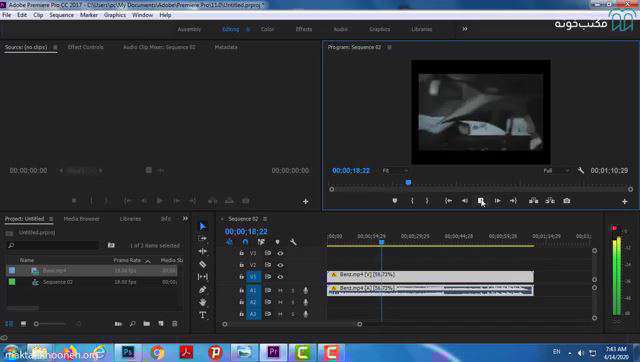Select the Pen tool
Screen dimensions: 640x362
[202, 289]
